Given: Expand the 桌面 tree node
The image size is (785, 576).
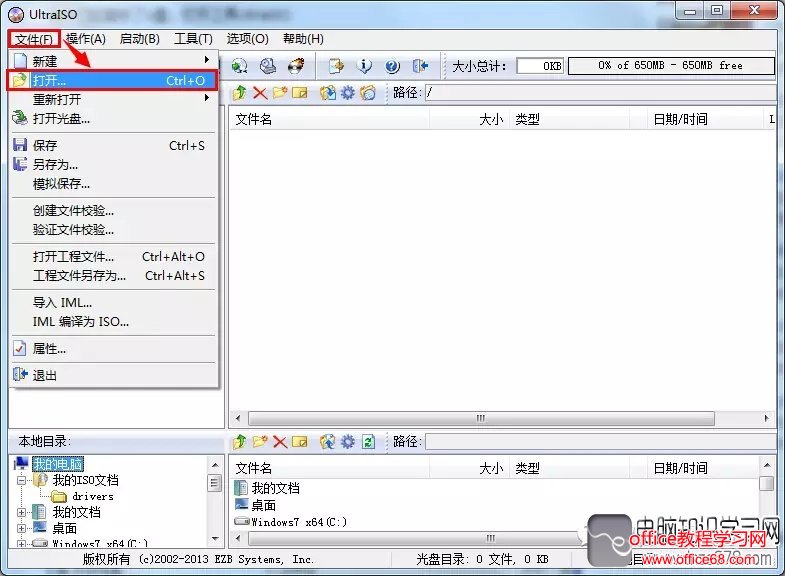Looking at the screenshot, I should coord(22,528).
